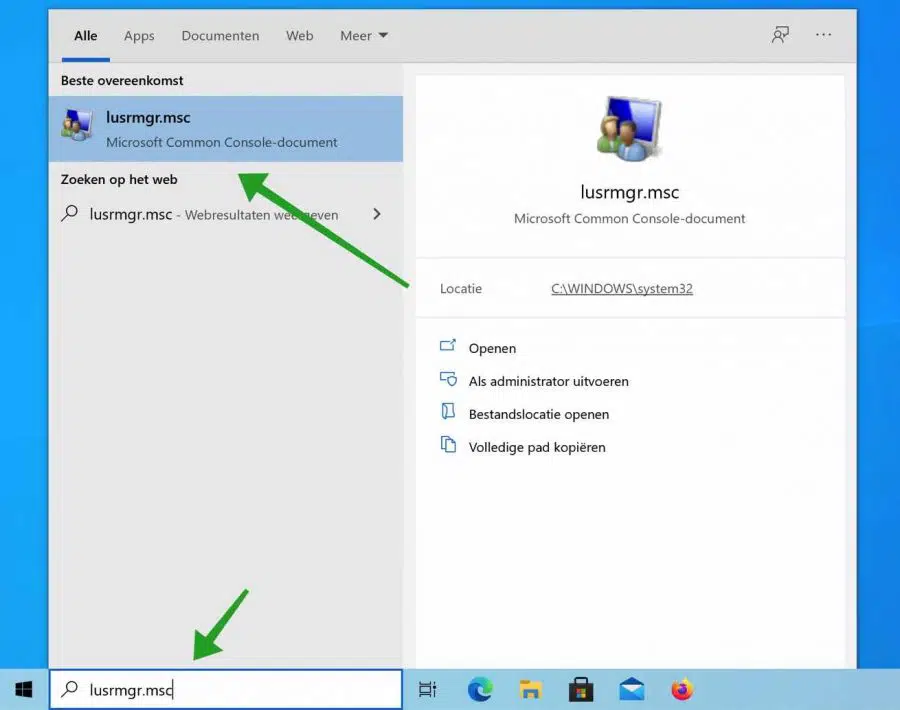
Task: Launch Firefox from the taskbar
Action: 682,689
